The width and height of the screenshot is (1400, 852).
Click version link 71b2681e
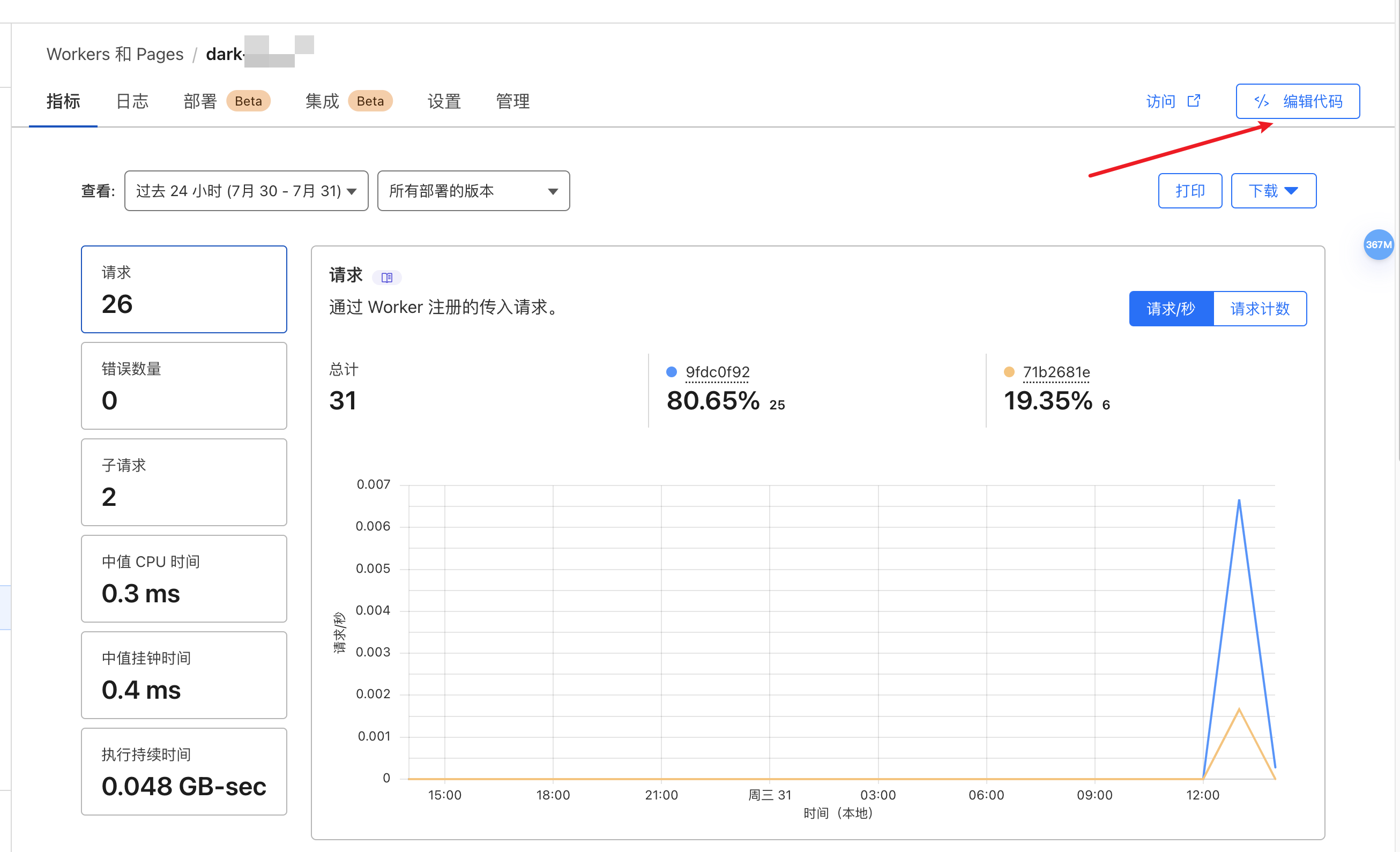(x=1056, y=372)
